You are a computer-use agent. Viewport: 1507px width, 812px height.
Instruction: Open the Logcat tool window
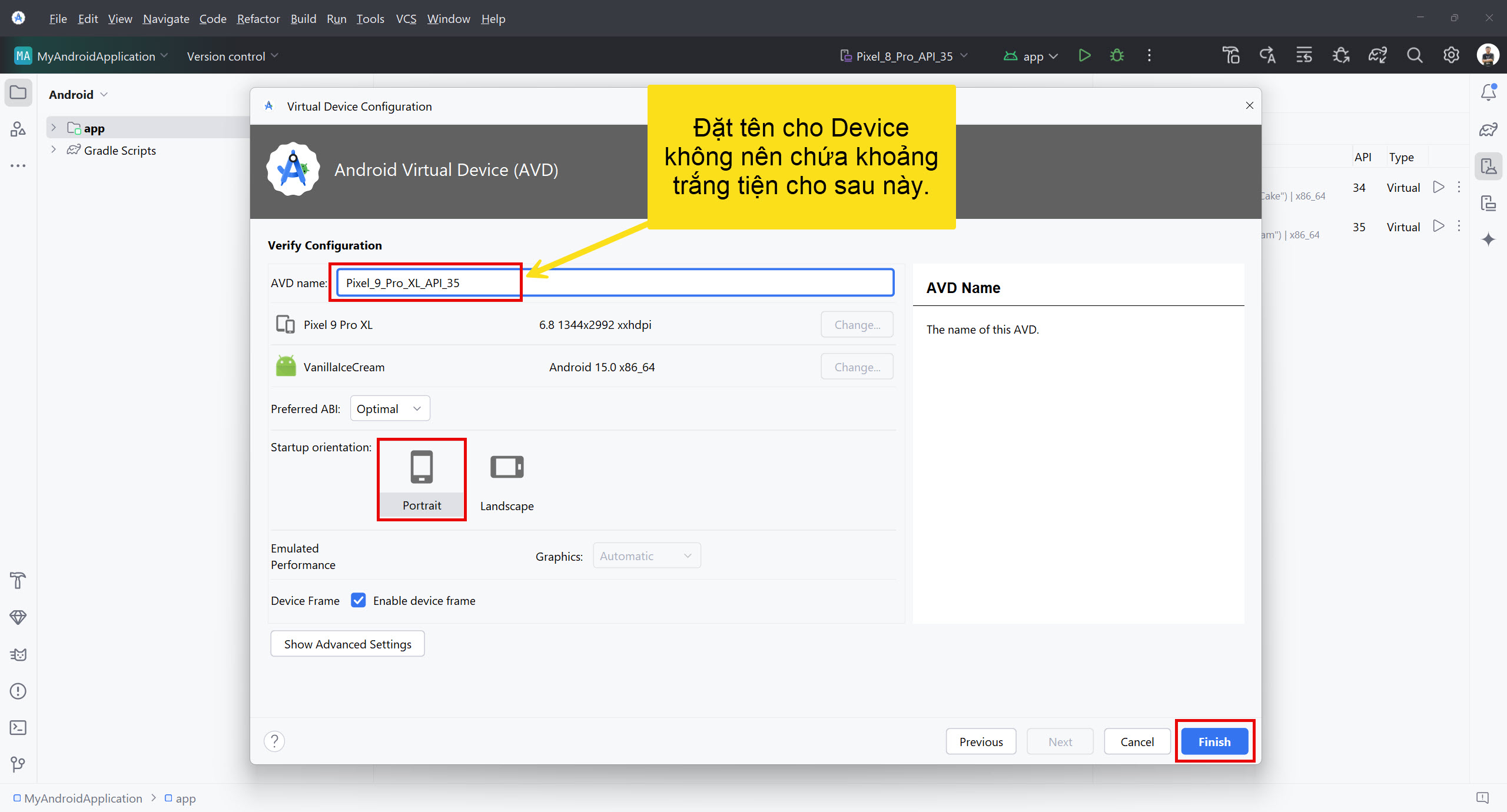[x=18, y=654]
